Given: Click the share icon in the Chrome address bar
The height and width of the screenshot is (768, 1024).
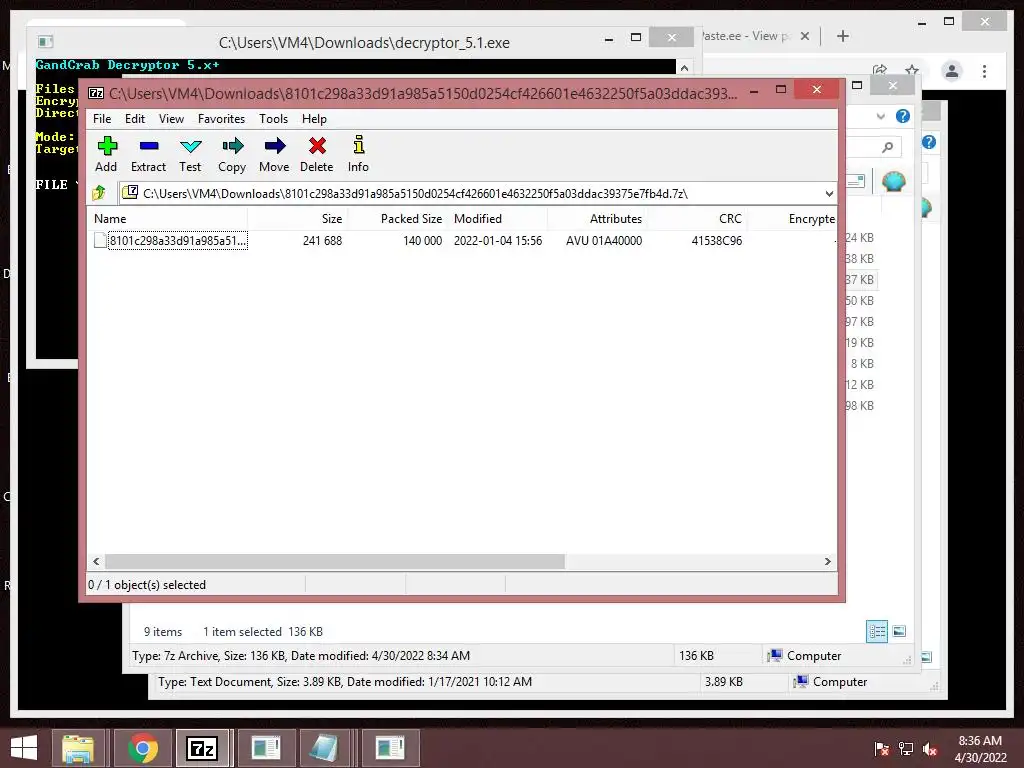Looking at the screenshot, I should (x=880, y=71).
